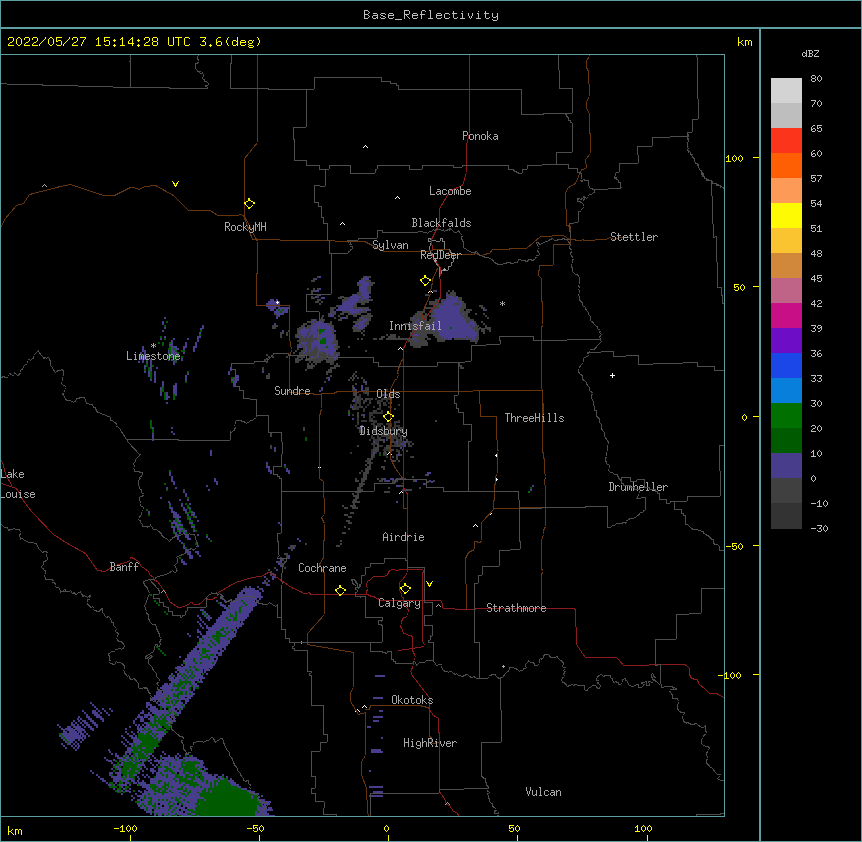Pick the green 30 dBZ legend swatch
Viewport: 862px width, 842px height.
point(786,416)
